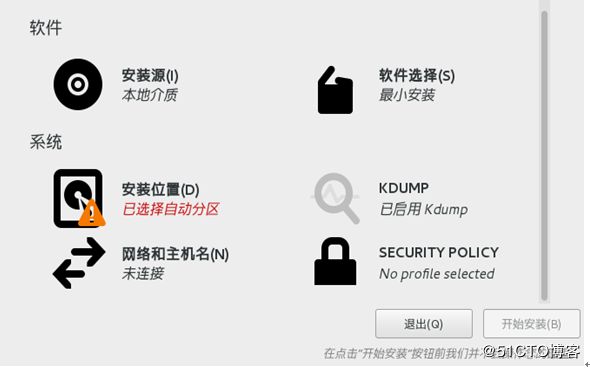This screenshot has width=590, height=368.
Task: Click the 退出(Q) button
Action: [424, 324]
